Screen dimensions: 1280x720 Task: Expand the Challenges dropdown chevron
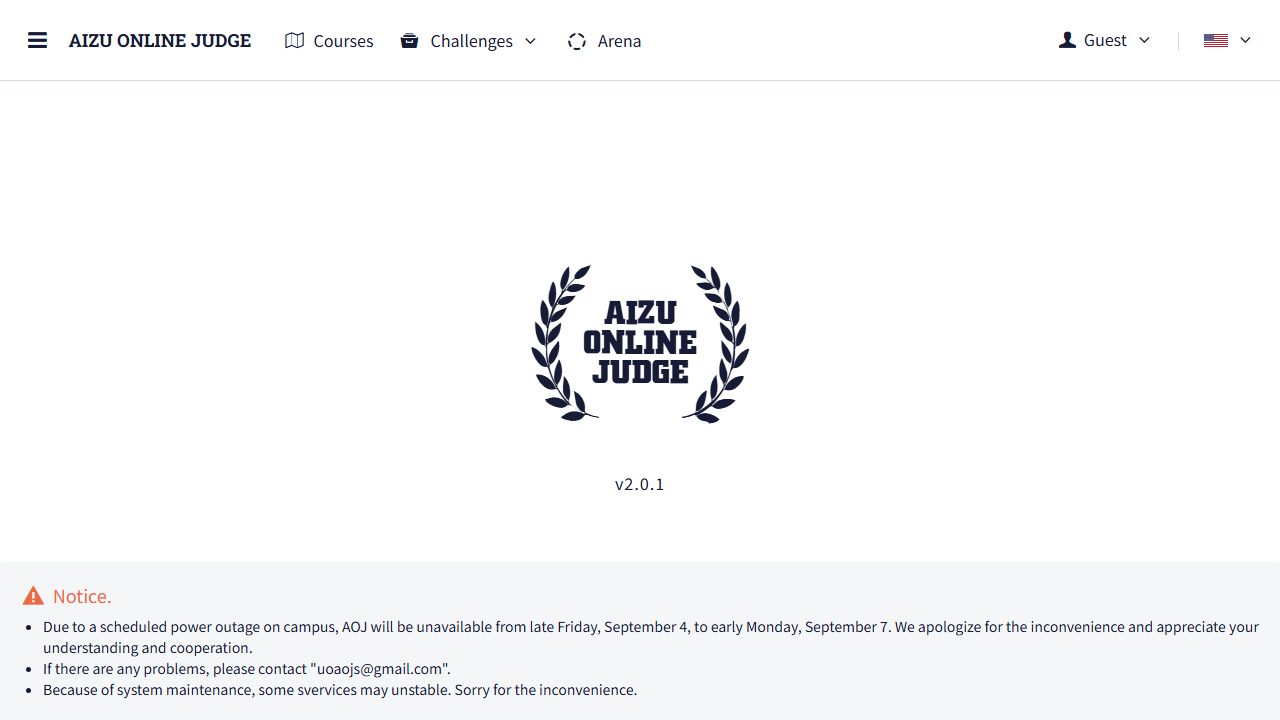(x=530, y=40)
